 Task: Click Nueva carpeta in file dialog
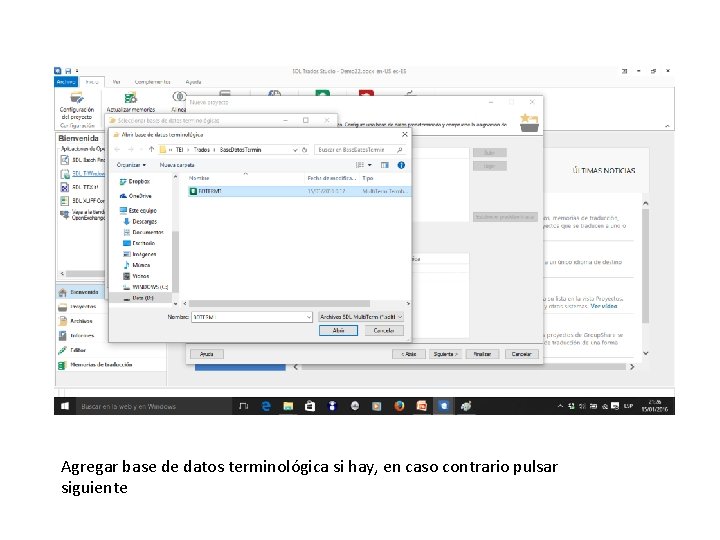coord(177,165)
